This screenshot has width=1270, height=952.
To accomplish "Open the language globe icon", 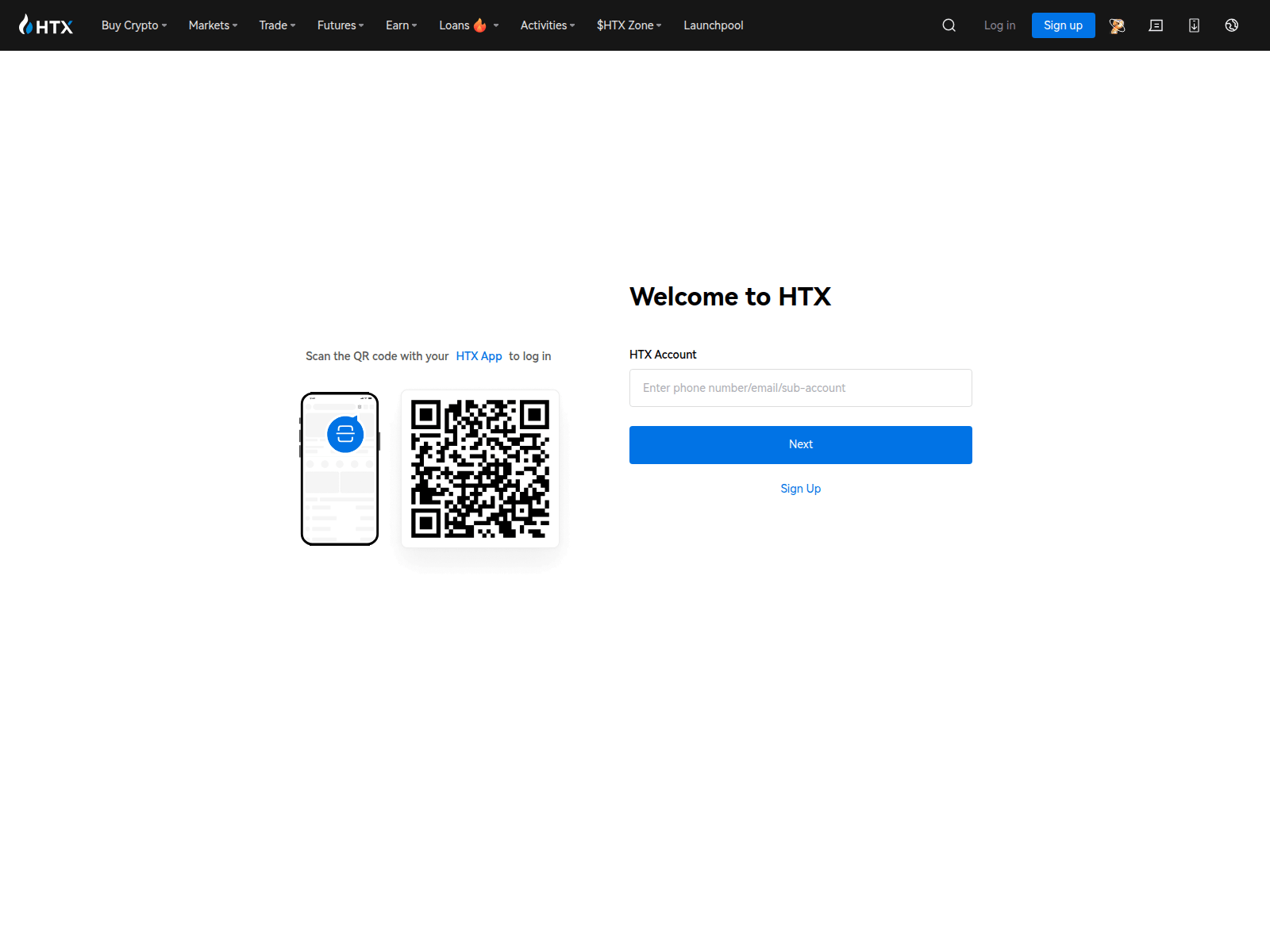I will (1232, 25).
